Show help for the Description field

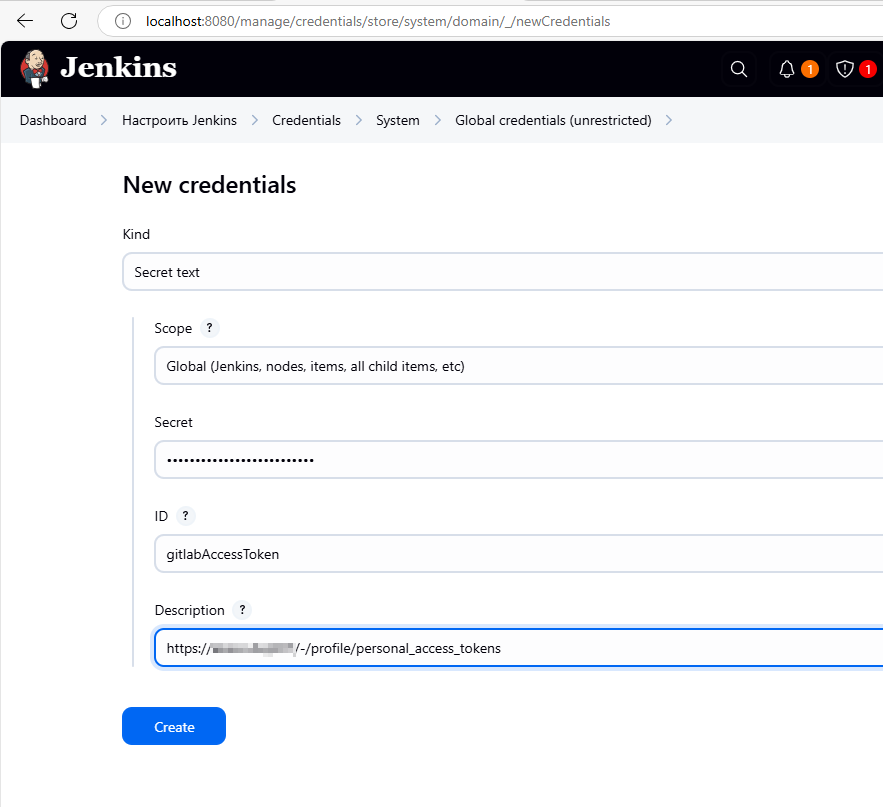[241, 610]
